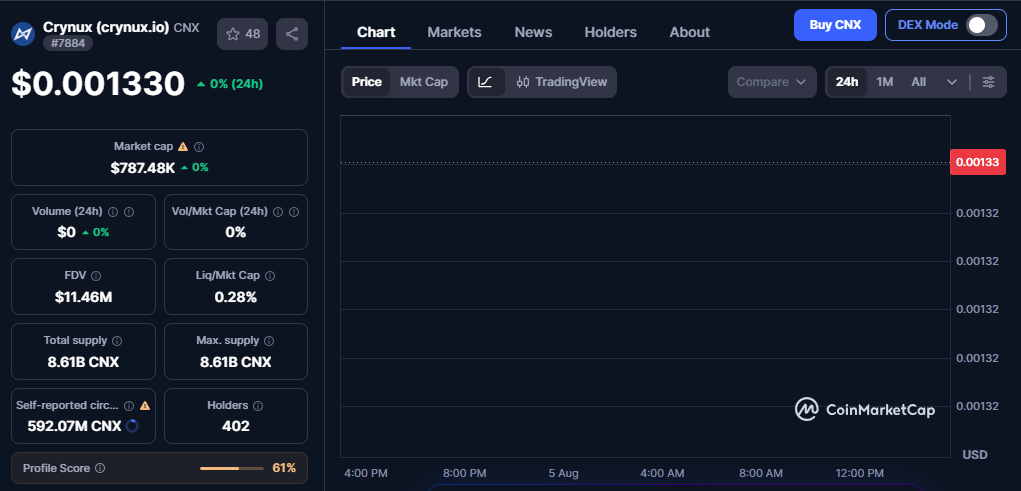Click circulating supply progress ring icon
Image resolution: width=1021 pixels, height=491 pixels.
[x=131, y=426]
